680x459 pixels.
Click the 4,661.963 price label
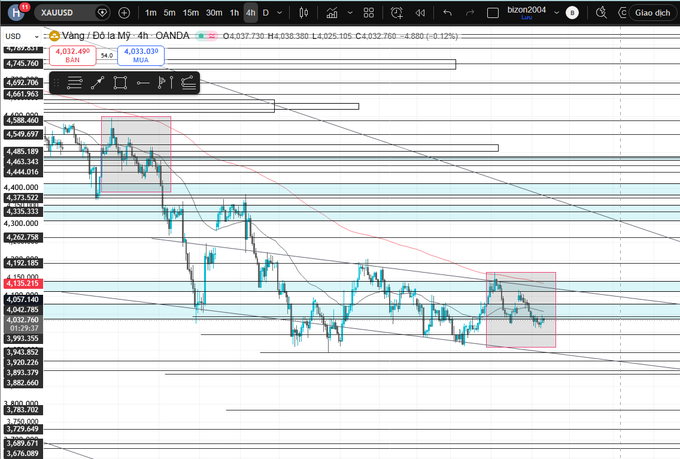coord(23,94)
